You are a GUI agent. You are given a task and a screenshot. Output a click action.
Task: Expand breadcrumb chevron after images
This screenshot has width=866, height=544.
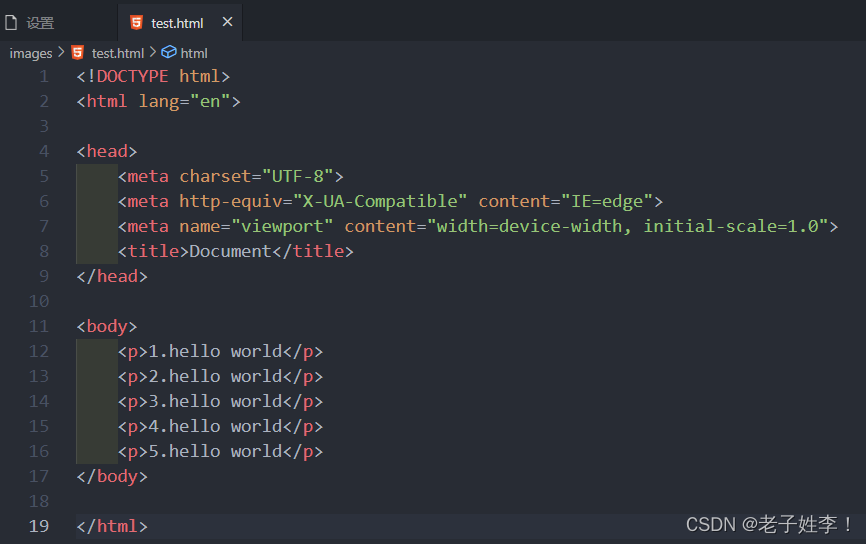click(61, 52)
